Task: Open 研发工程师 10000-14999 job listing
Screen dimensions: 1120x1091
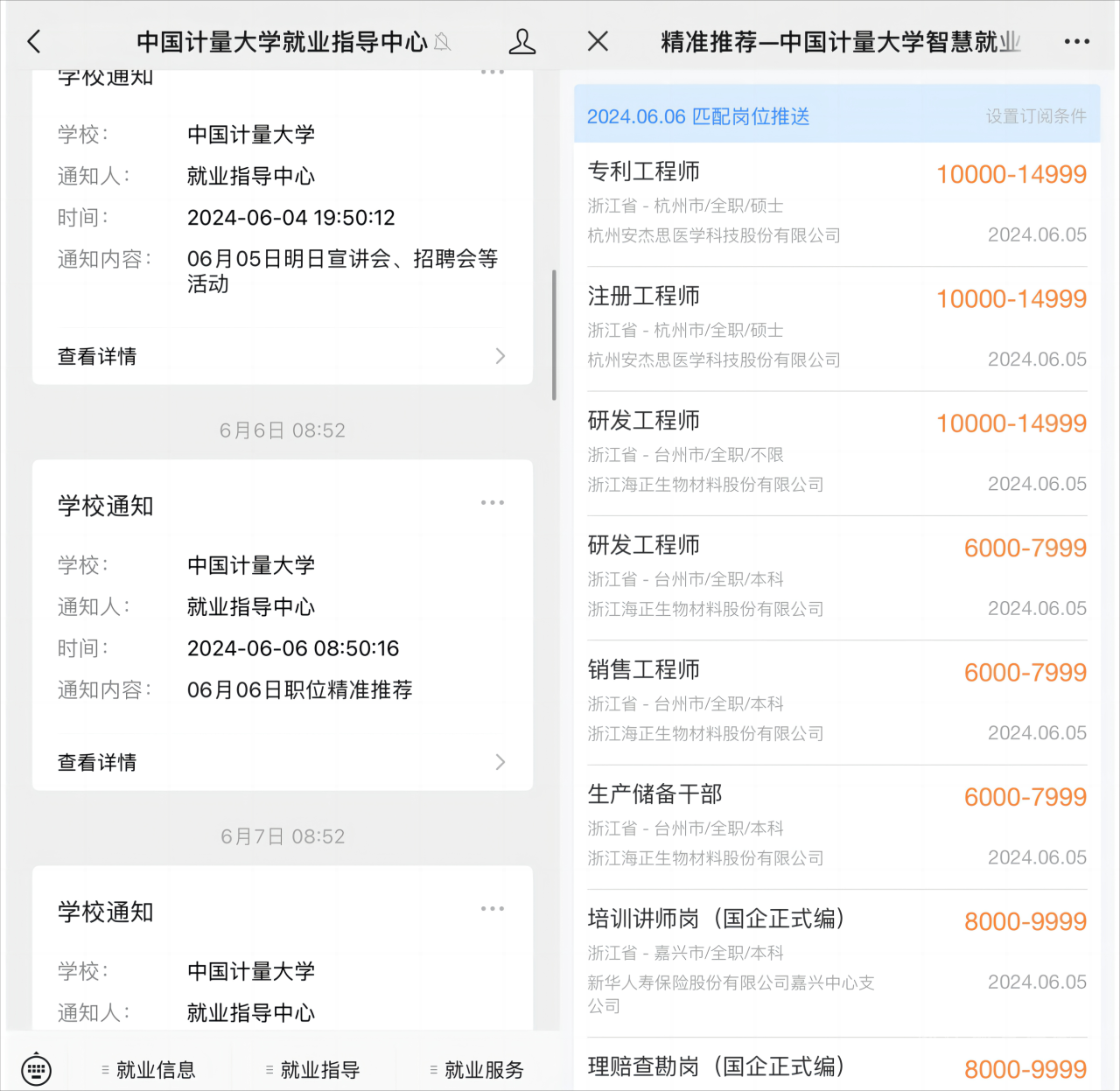Action: coord(836,453)
